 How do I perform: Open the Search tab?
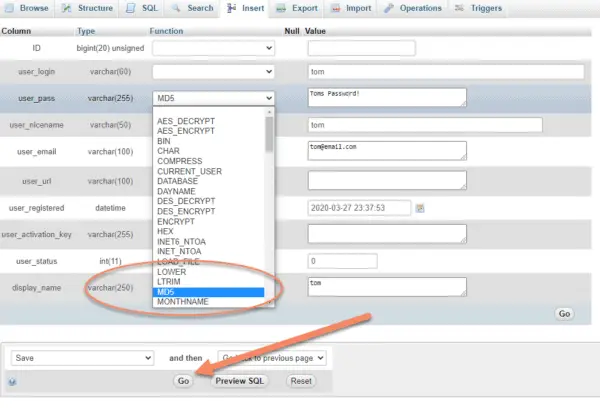192,8
